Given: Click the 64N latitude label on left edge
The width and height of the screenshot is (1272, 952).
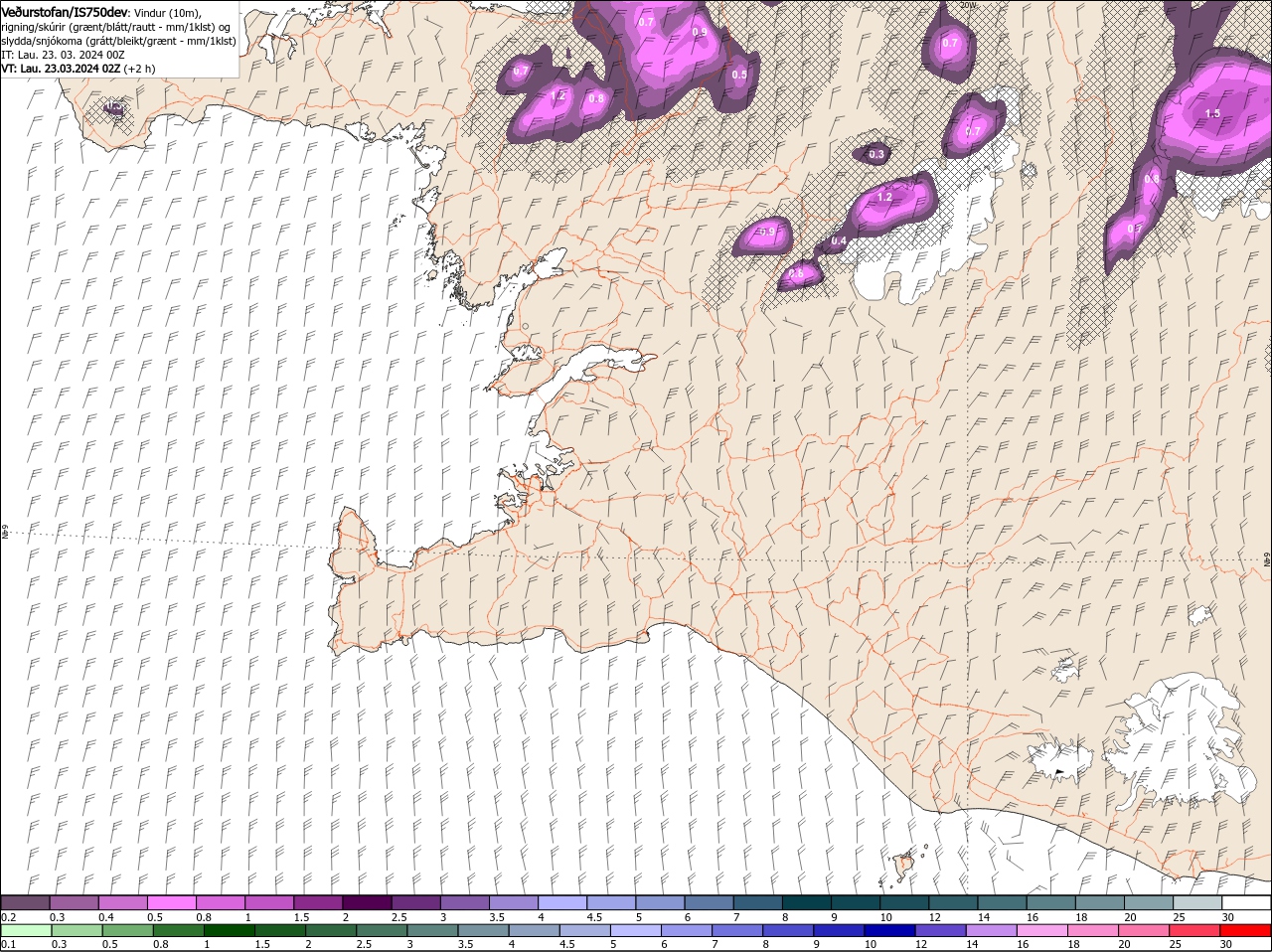Looking at the screenshot, I should pos(4,534).
